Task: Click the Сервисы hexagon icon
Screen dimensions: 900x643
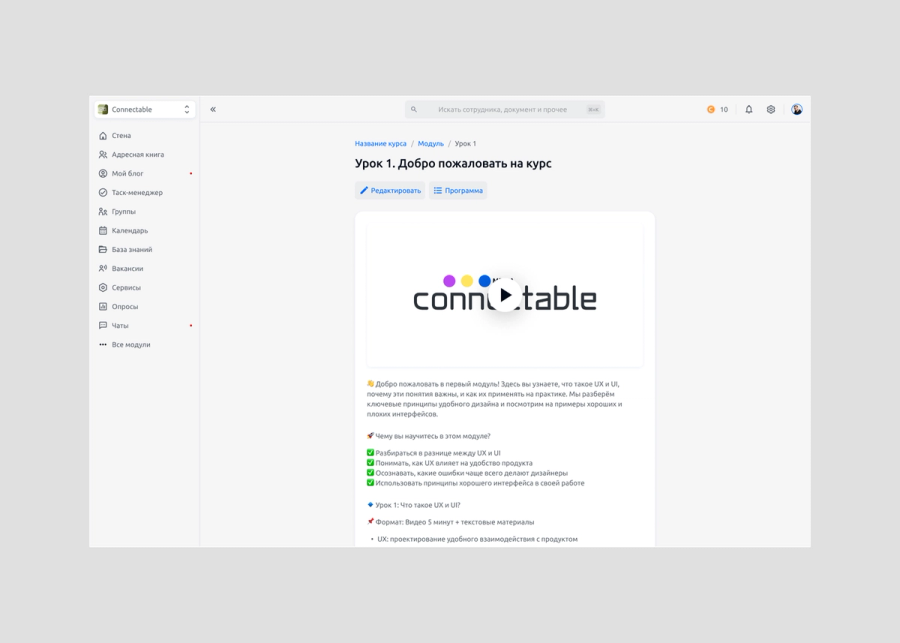Action: [103, 287]
